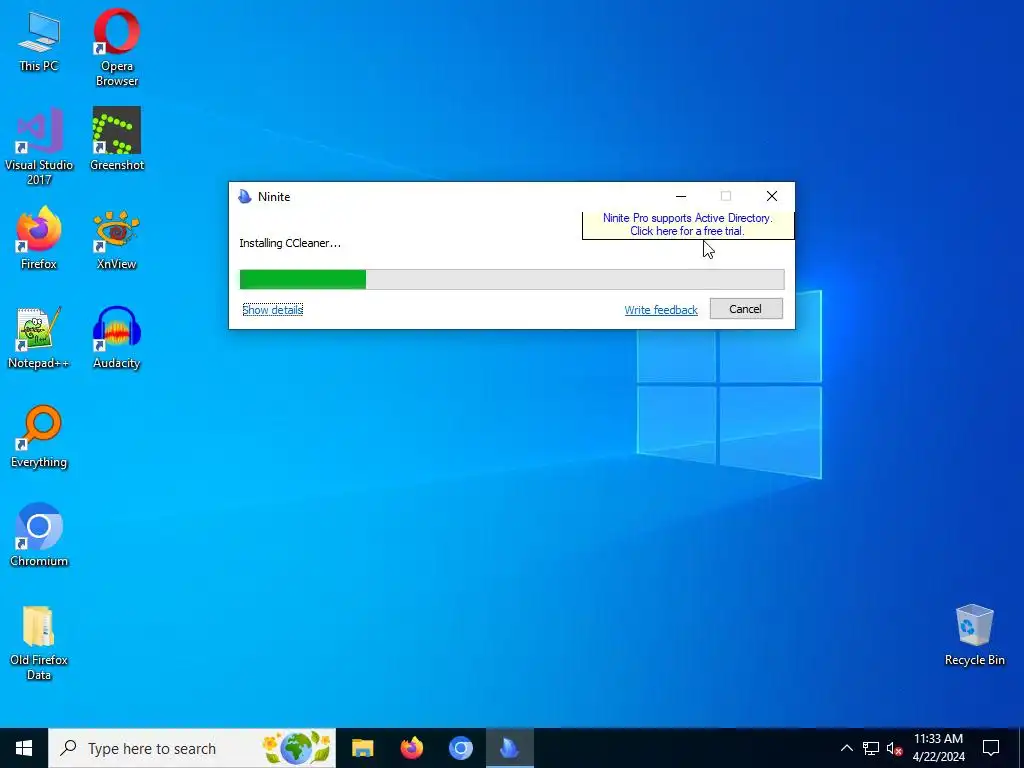Select the Everything search shortcut
1024x768 pixels.
coord(39,436)
